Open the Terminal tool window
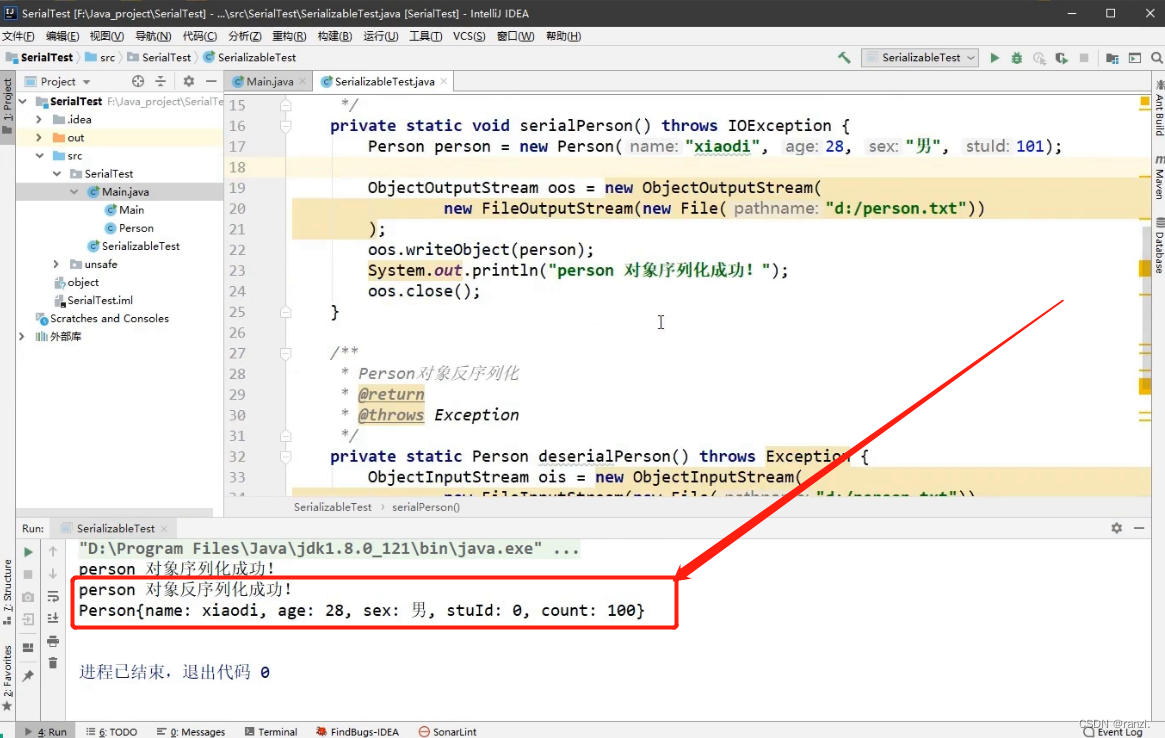This screenshot has width=1165, height=738. click(271, 731)
